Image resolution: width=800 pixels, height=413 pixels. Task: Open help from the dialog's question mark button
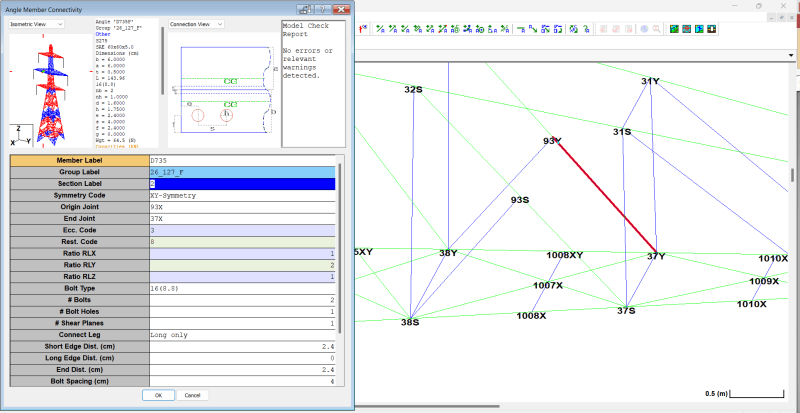322,9
